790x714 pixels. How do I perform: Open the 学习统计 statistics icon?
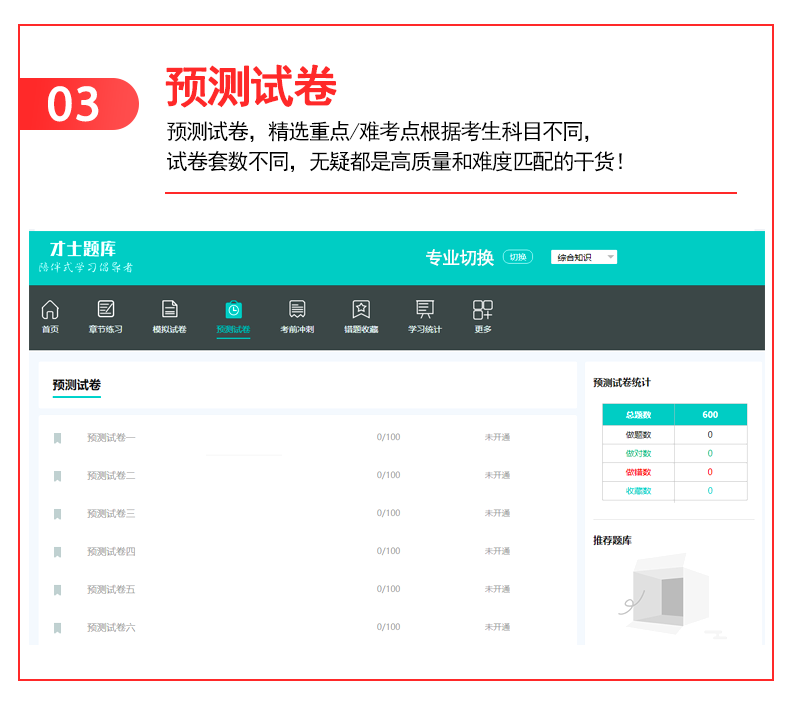click(425, 309)
